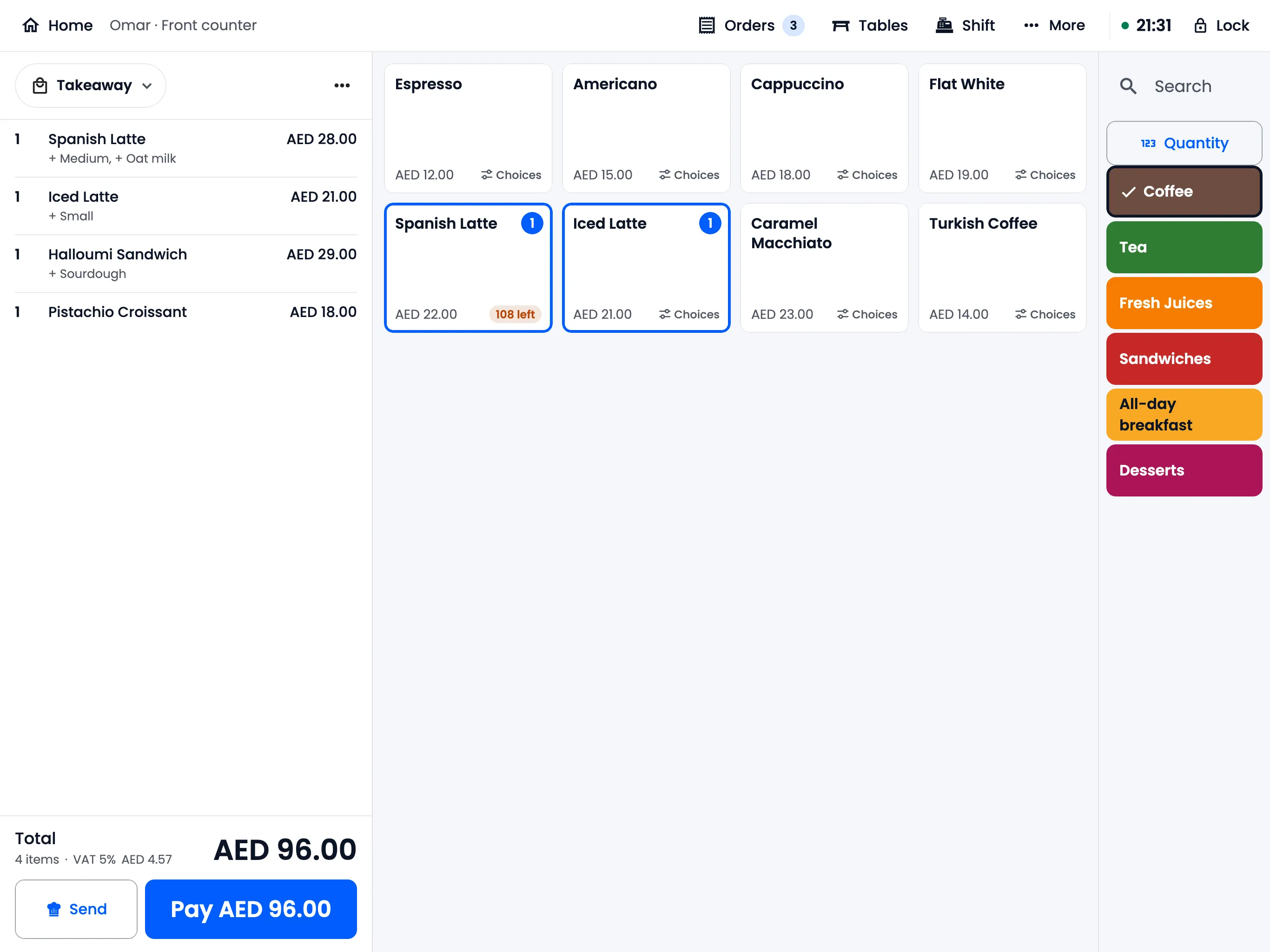The width and height of the screenshot is (1270, 952).
Task: Lock the terminal
Action: [1221, 25]
